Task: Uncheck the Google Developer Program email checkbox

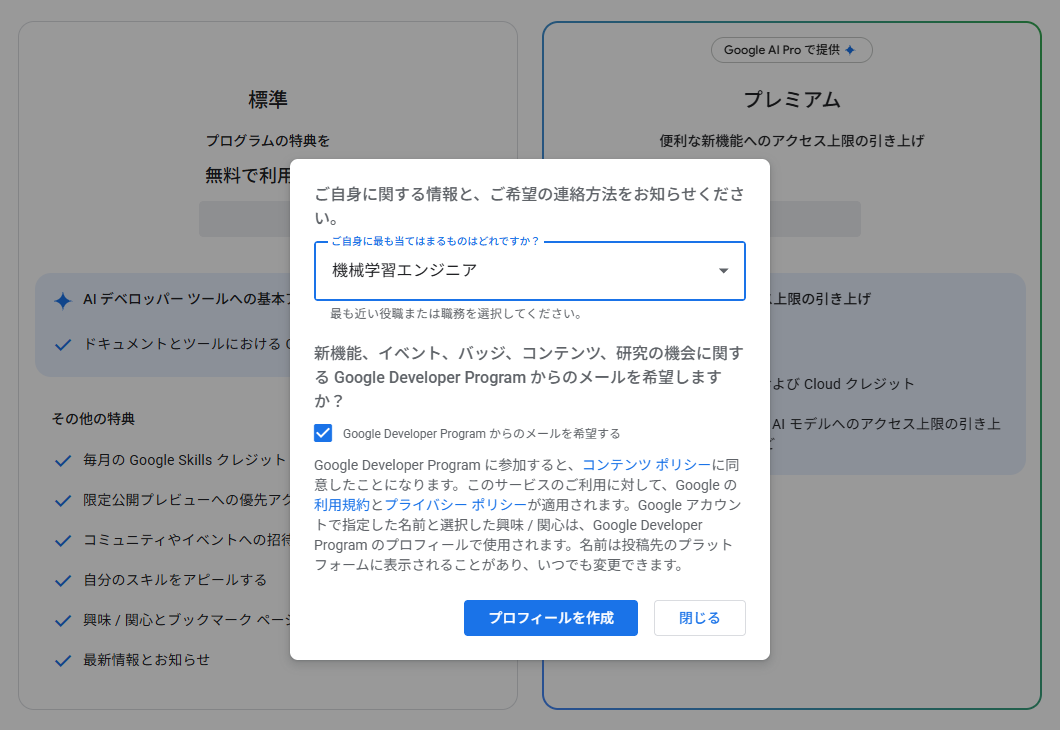Action: point(323,433)
